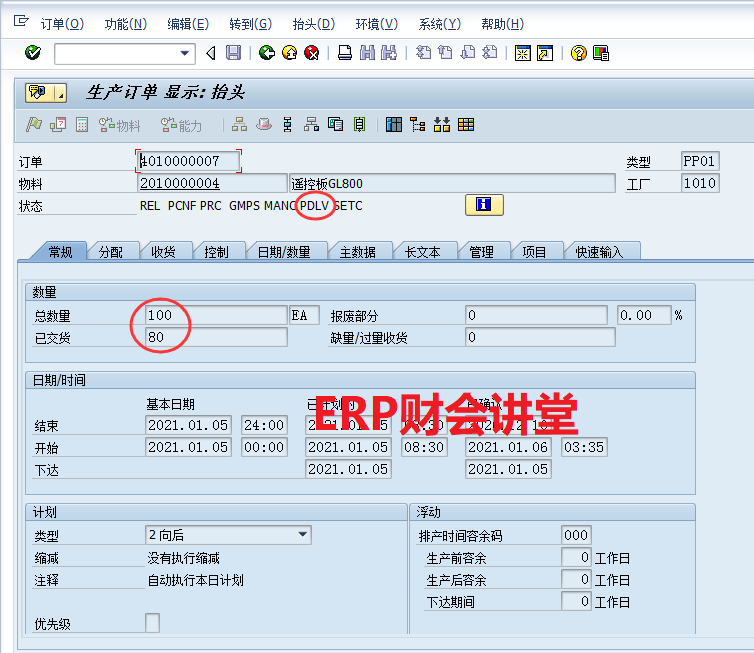Image resolution: width=754 pixels, height=653 pixels.
Task: Open the 订单 menu
Action: pyautogui.click(x=61, y=23)
